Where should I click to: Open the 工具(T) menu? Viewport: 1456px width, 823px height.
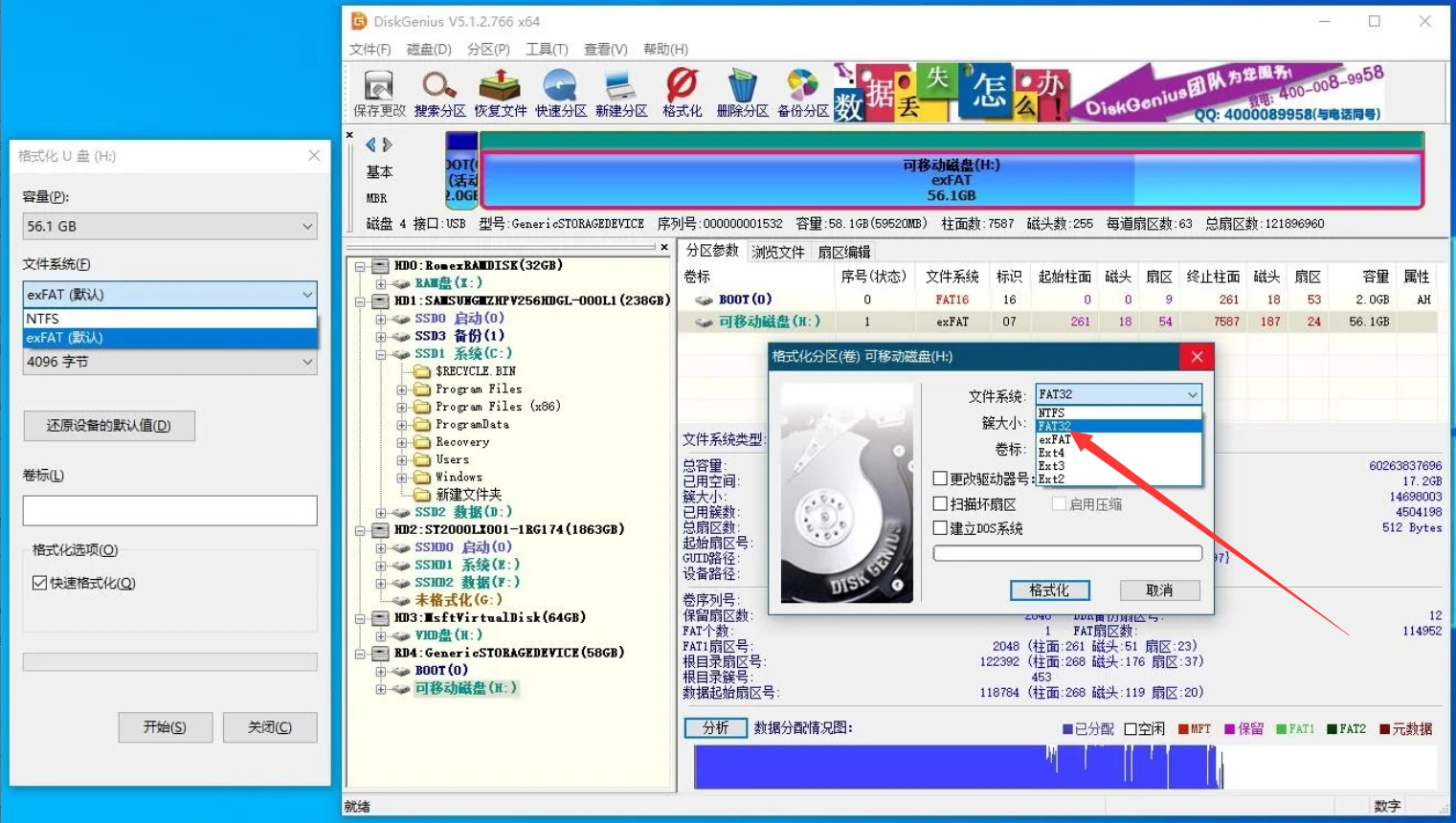[x=546, y=49]
